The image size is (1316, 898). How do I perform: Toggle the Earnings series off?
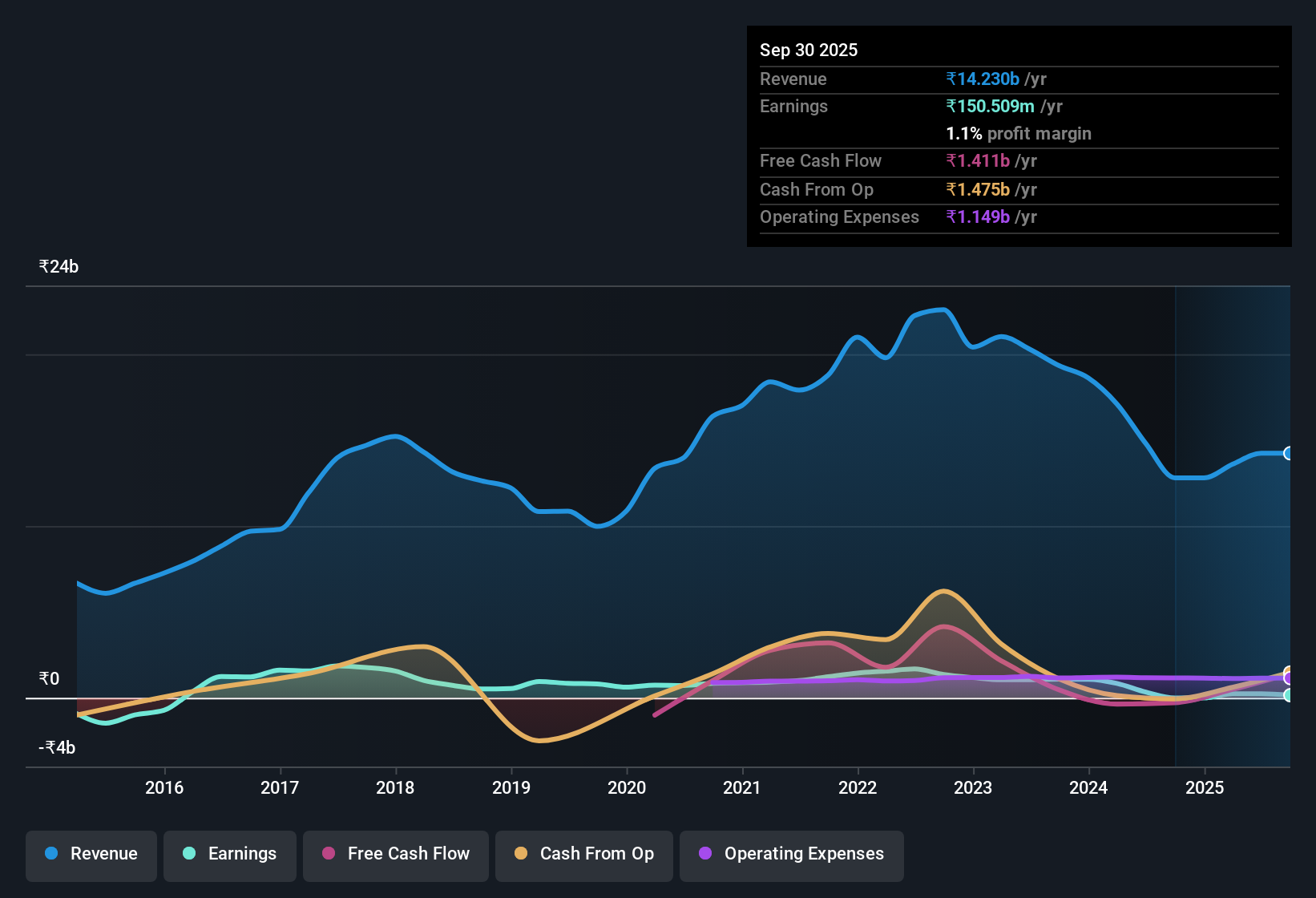tap(229, 854)
